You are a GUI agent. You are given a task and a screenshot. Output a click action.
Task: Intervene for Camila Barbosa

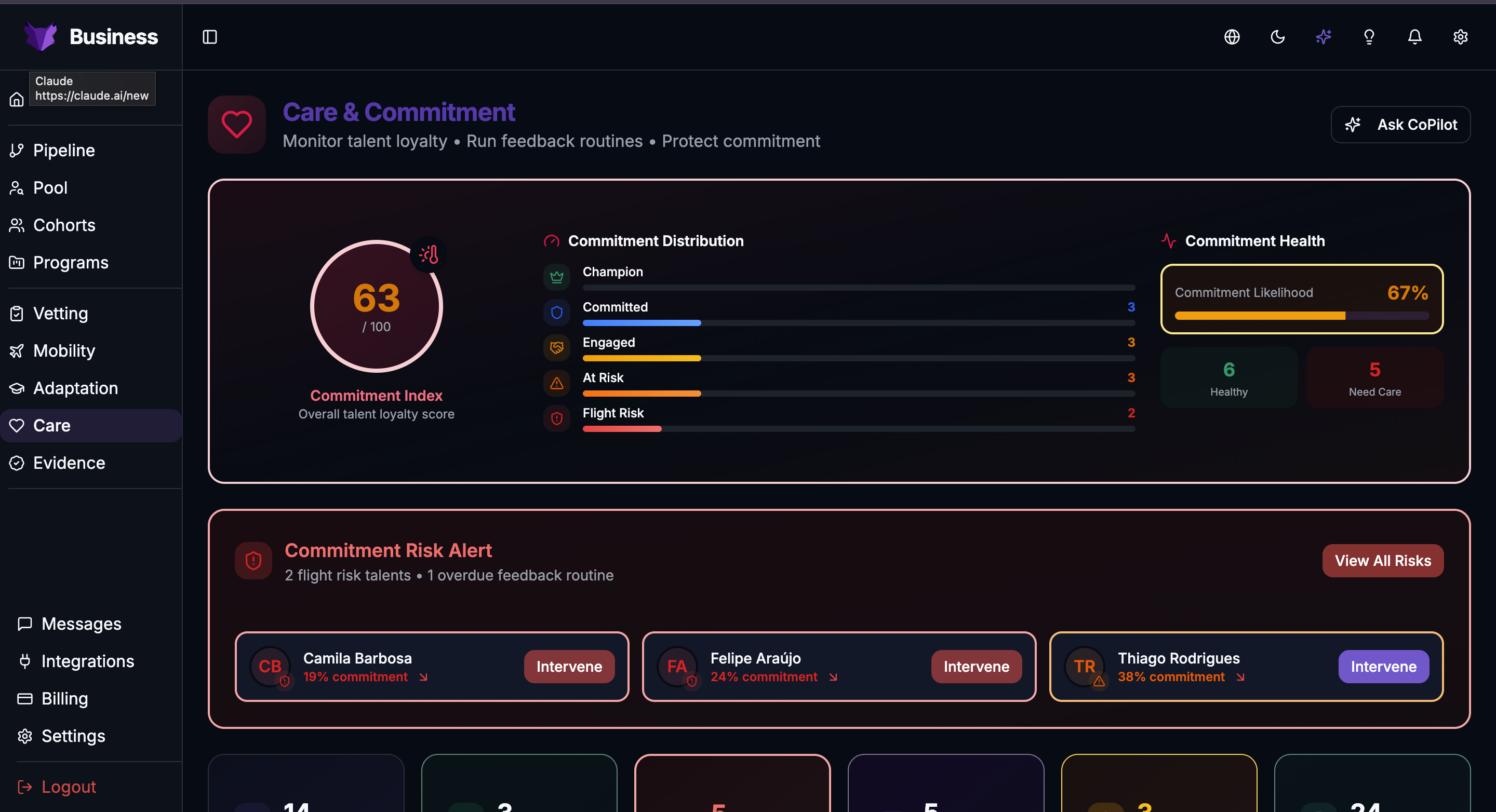tap(569, 666)
